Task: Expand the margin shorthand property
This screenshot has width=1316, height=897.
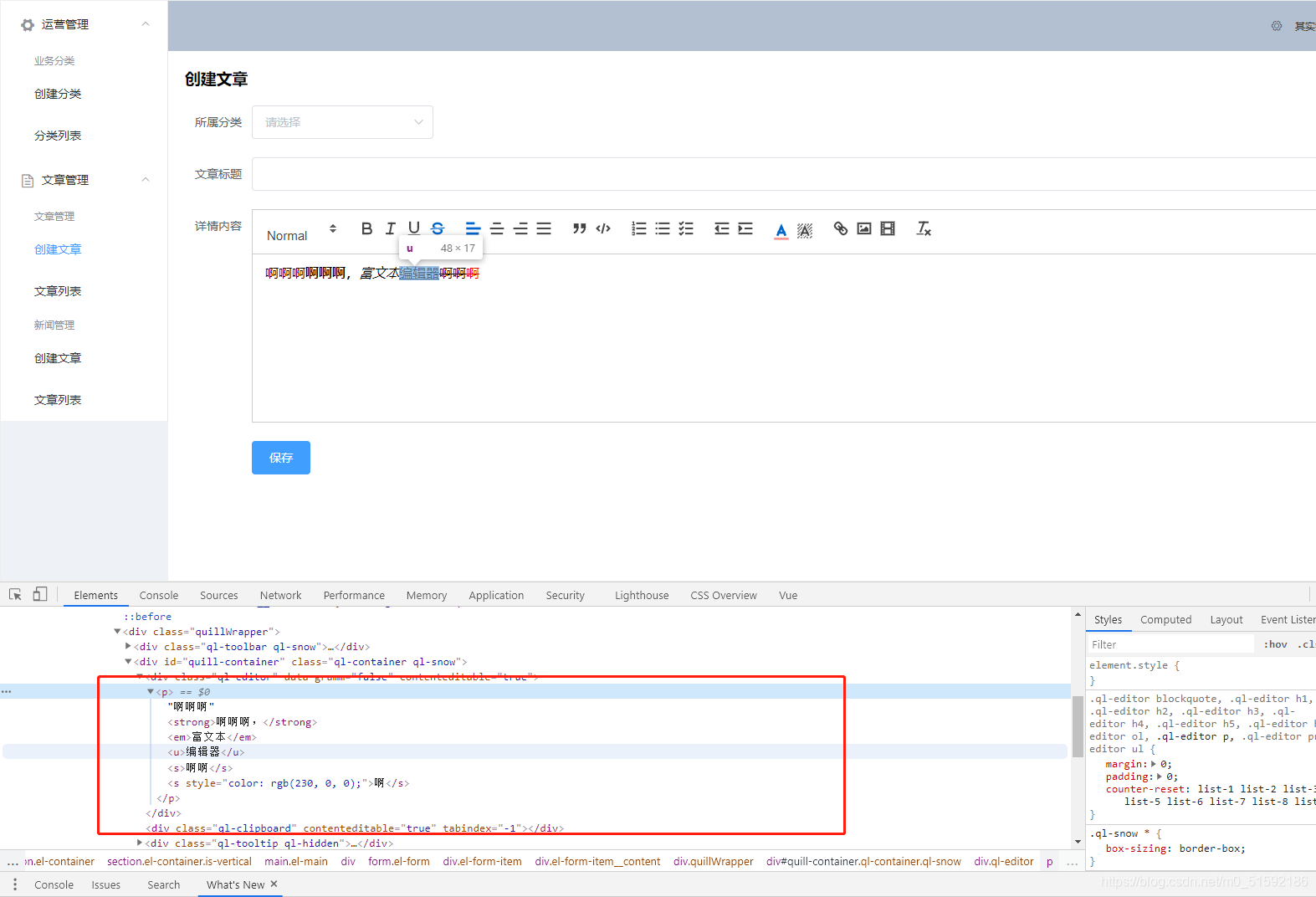Action: (x=1155, y=764)
